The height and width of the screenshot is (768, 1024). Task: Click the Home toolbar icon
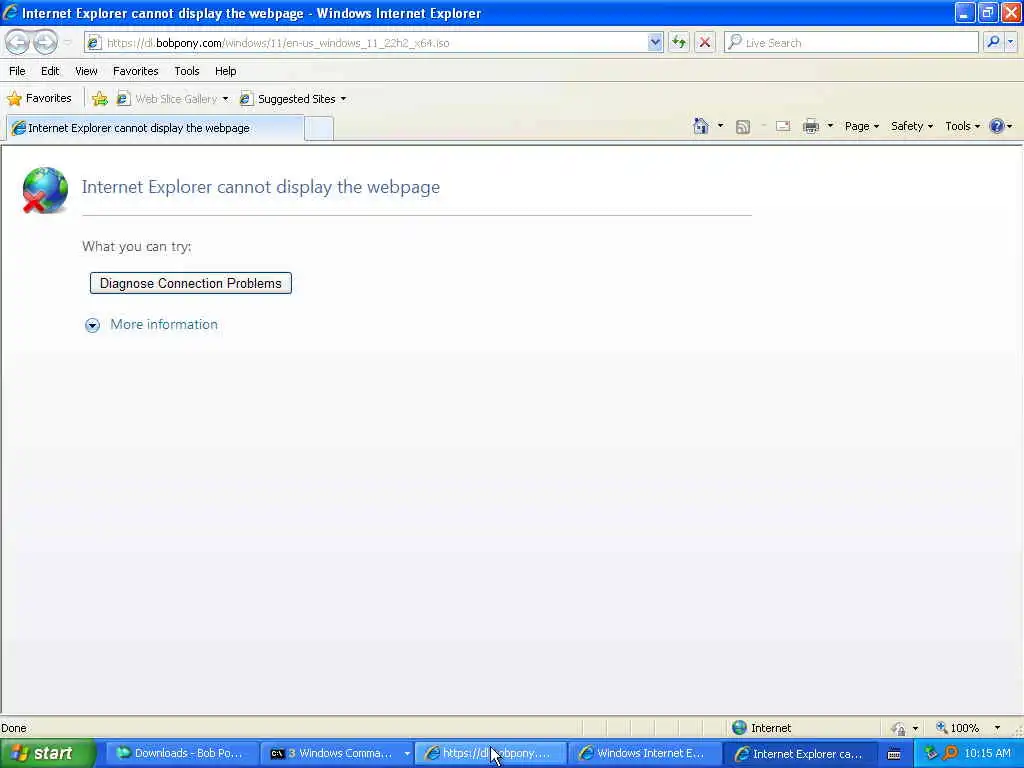click(x=701, y=126)
